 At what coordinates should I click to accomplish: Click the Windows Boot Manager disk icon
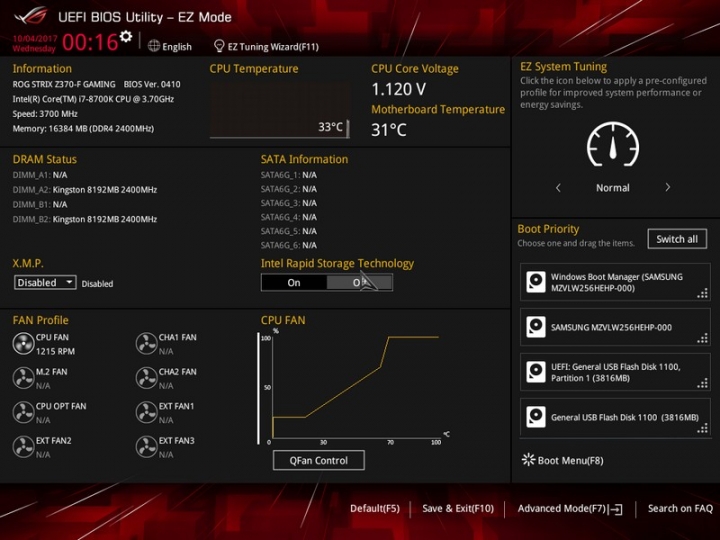(x=536, y=282)
